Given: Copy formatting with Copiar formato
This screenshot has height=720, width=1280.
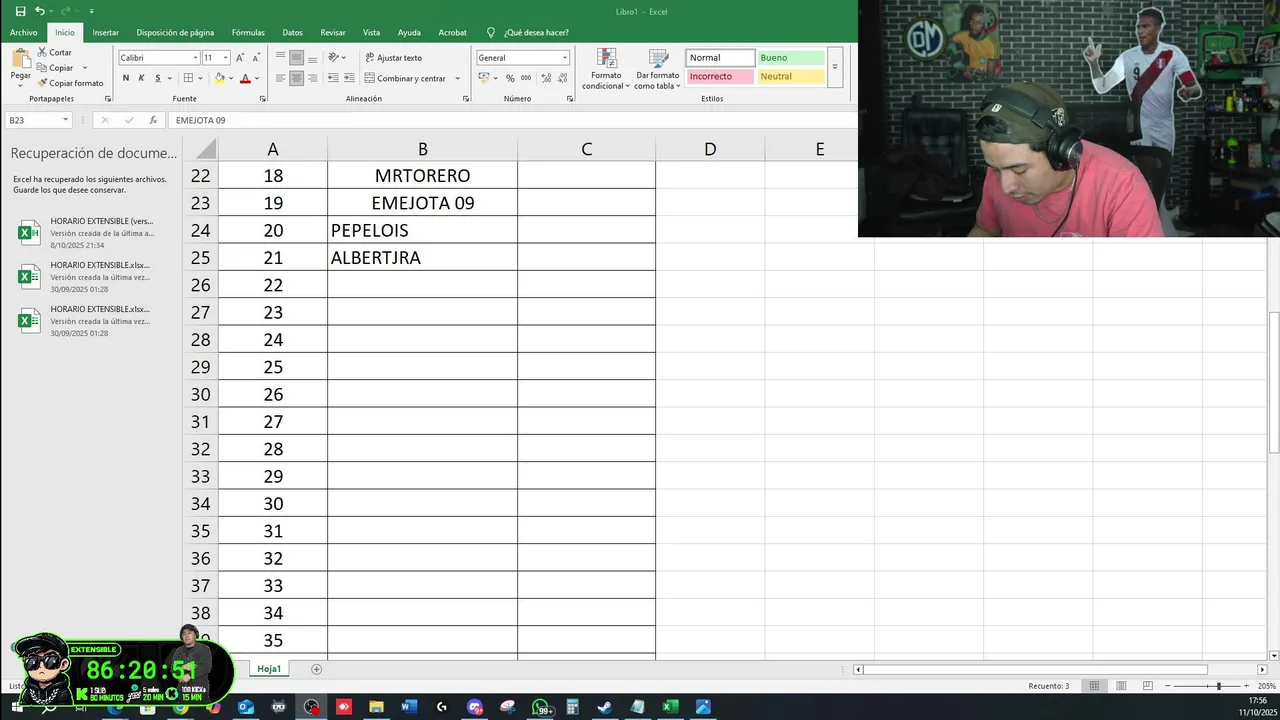Looking at the screenshot, I should [x=70, y=83].
